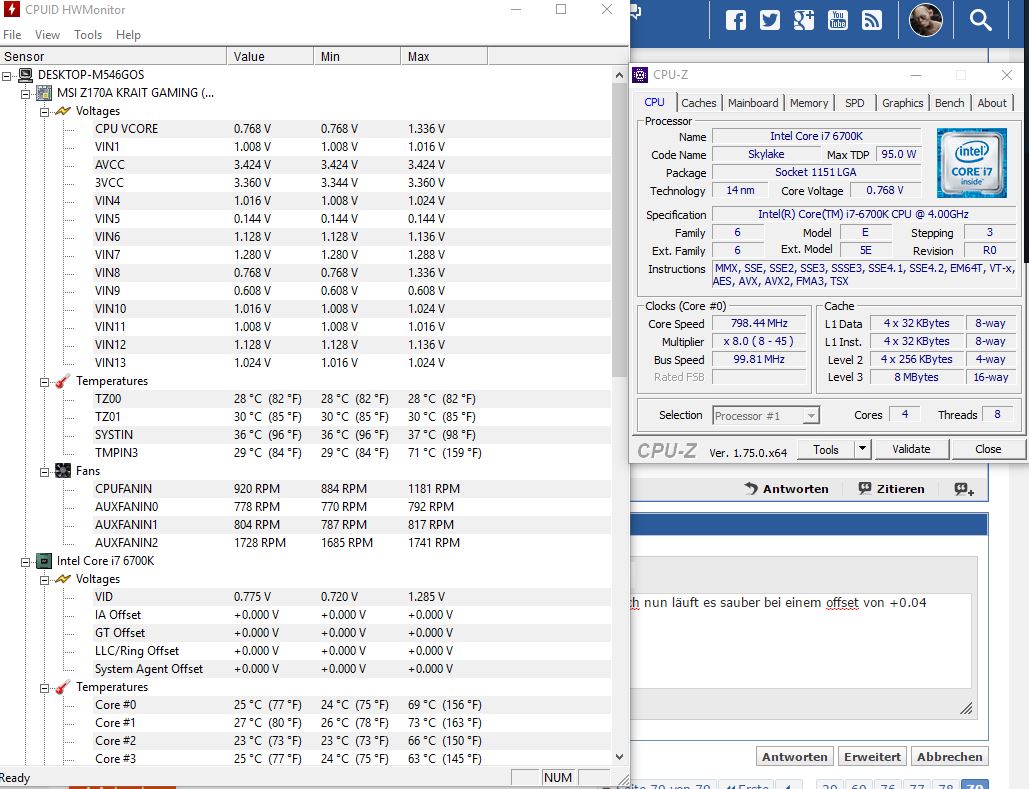
Task: Open the Tools dropdown arrow in CPU-Z
Action: [x=862, y=449]
